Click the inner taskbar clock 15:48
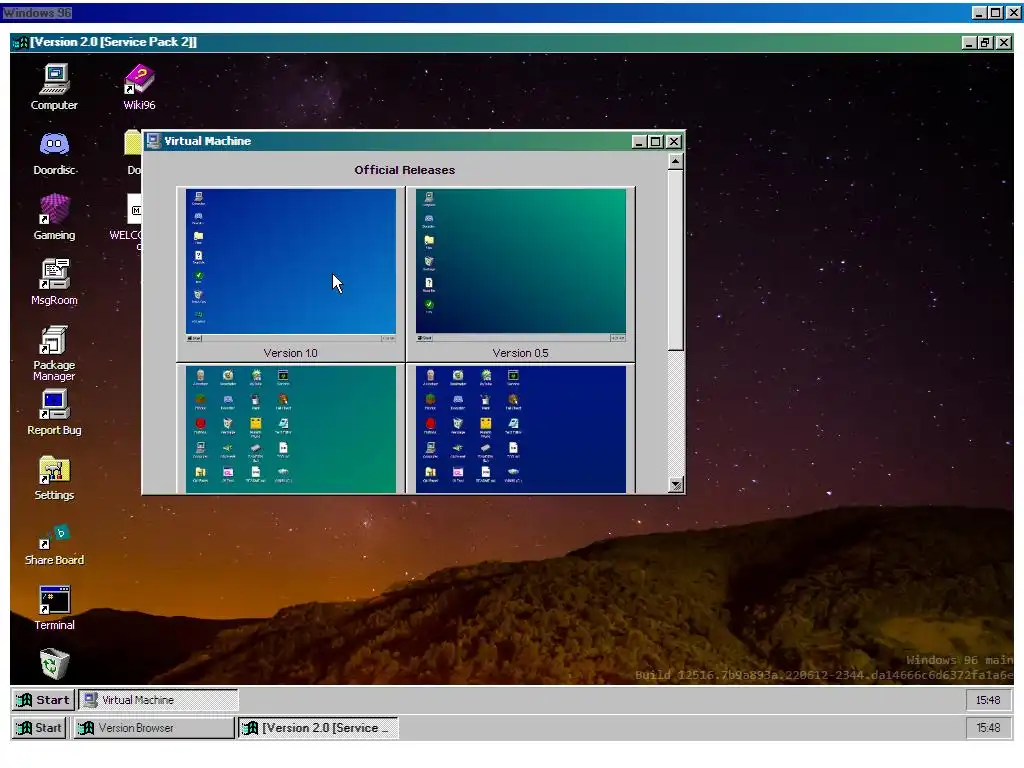 coord(988,700)
